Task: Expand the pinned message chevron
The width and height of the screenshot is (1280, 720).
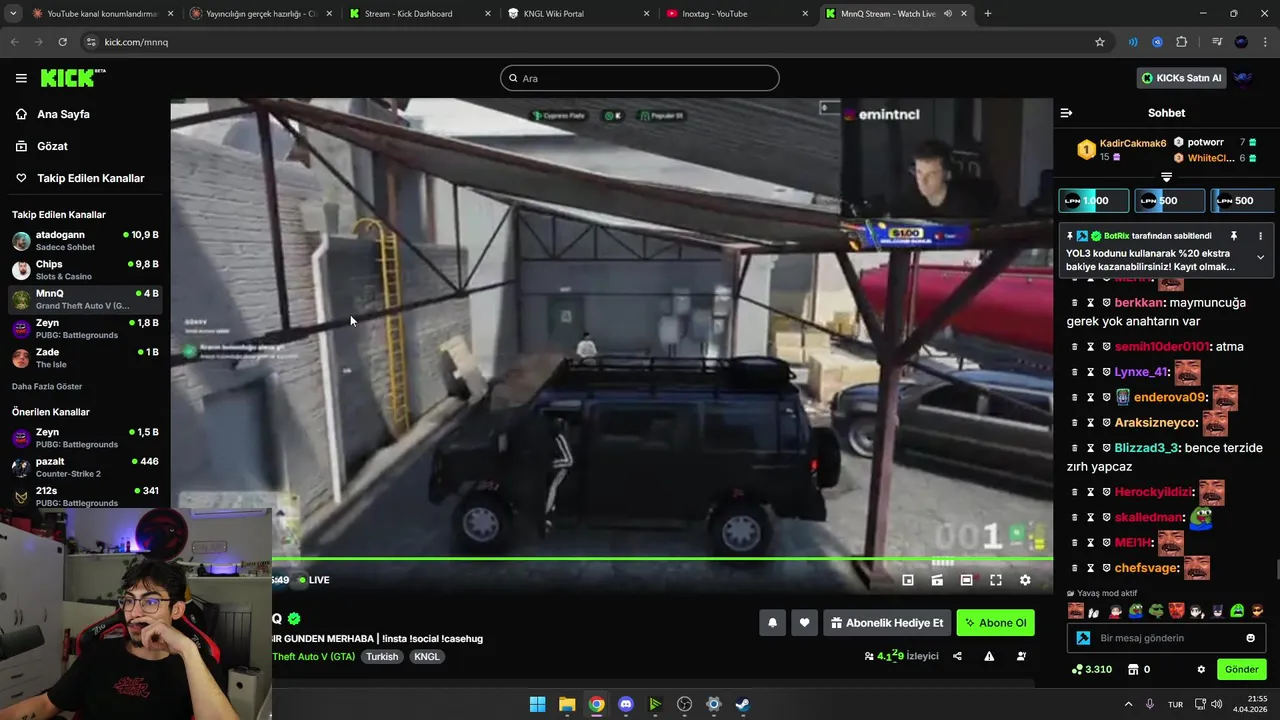Action: click(1260, 257)
